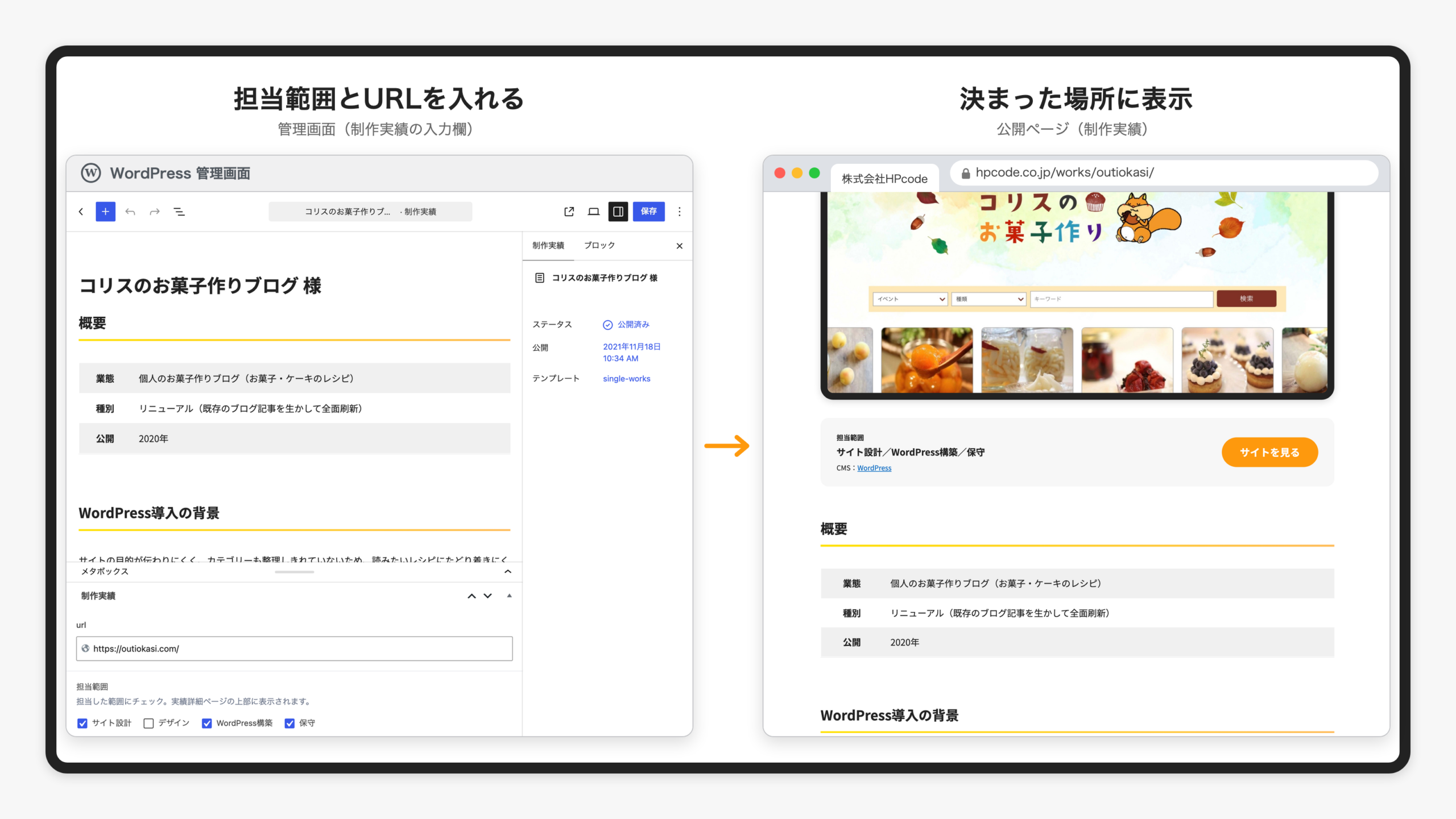Screen dimensions: 1456x819
Task: Click the 2021年11月18日 publish date link
Action: pos(632,353)
